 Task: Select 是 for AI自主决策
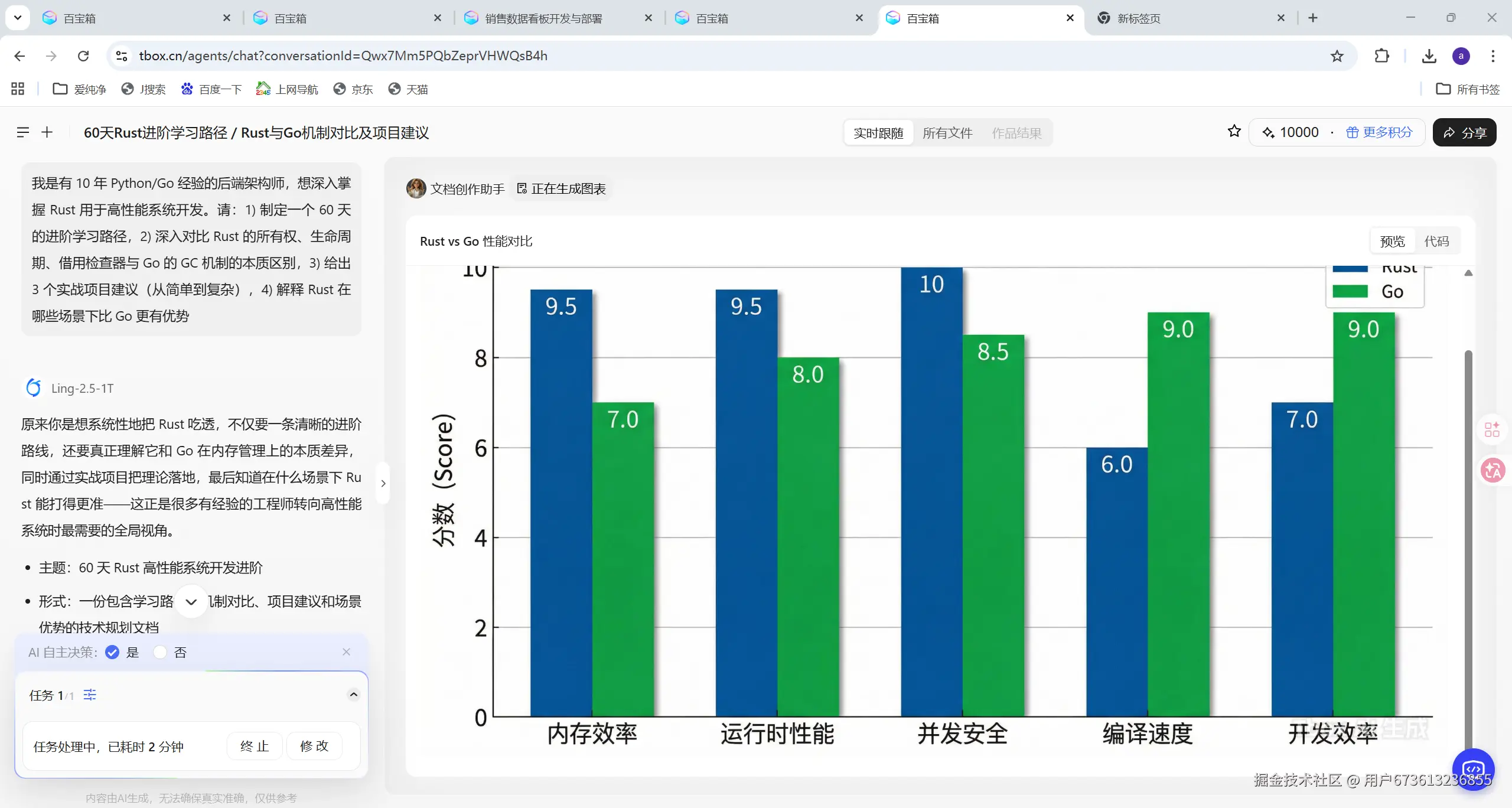[112, 652]
